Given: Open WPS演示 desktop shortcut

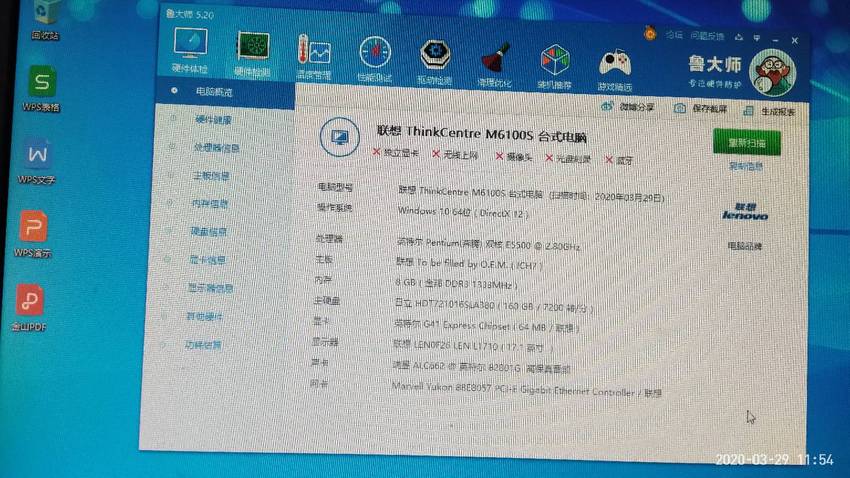Looking at the screenshot, I should pyautogui.click(x=33, y=234).
